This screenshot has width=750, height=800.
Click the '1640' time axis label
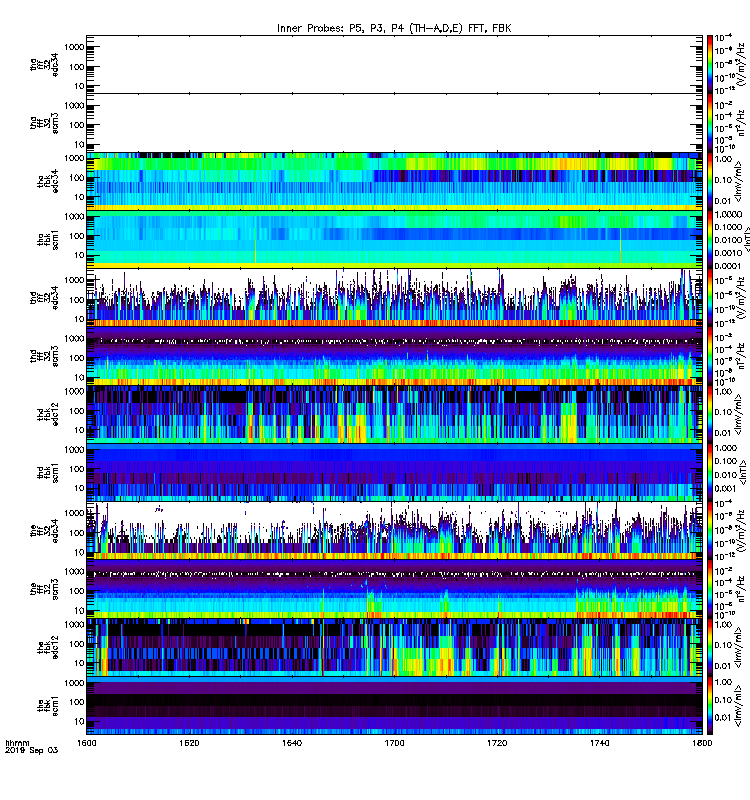tap(292, 743)
